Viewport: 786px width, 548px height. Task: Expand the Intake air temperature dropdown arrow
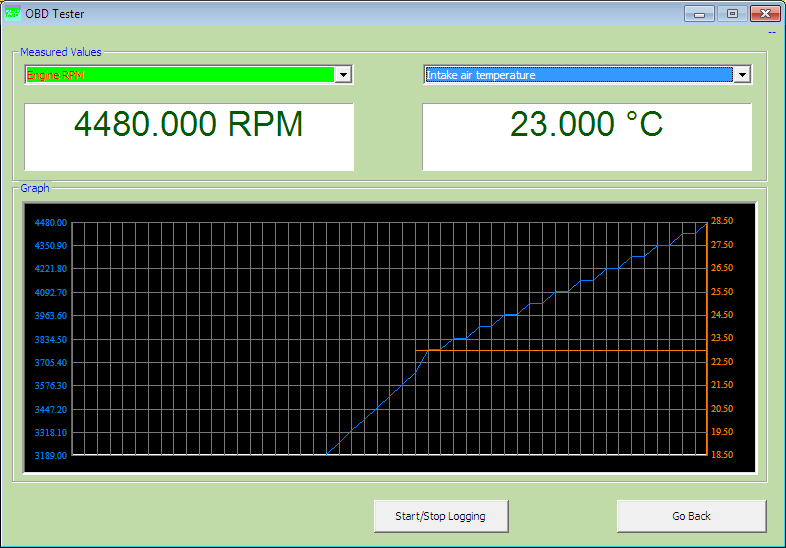tap(742, 75)
